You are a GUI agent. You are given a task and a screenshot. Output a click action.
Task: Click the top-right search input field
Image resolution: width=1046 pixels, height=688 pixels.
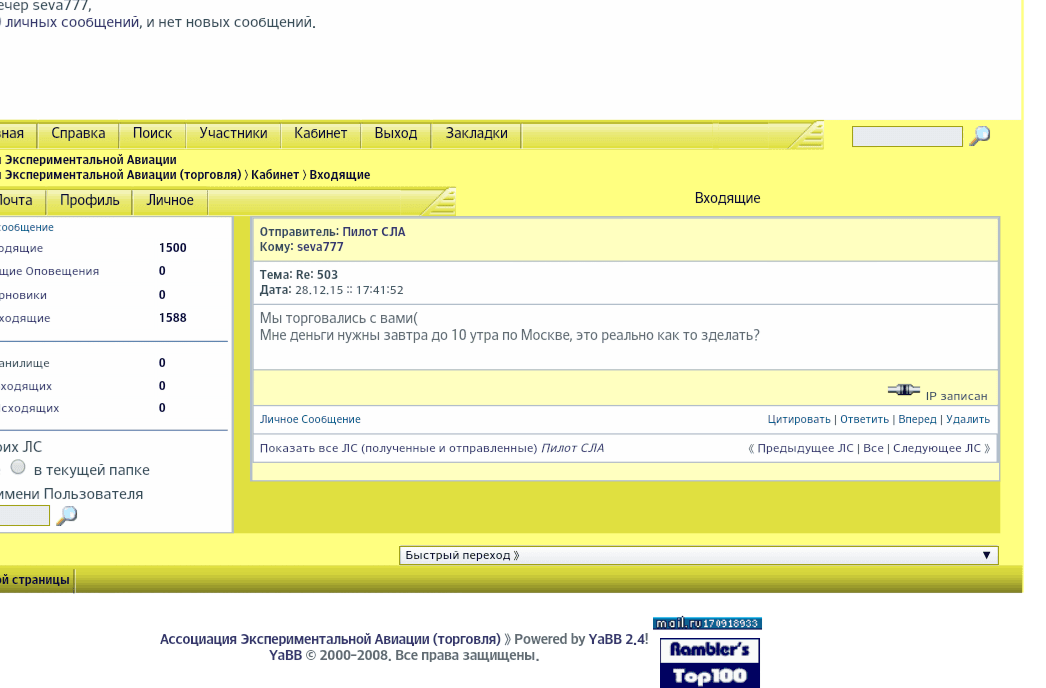906,137
